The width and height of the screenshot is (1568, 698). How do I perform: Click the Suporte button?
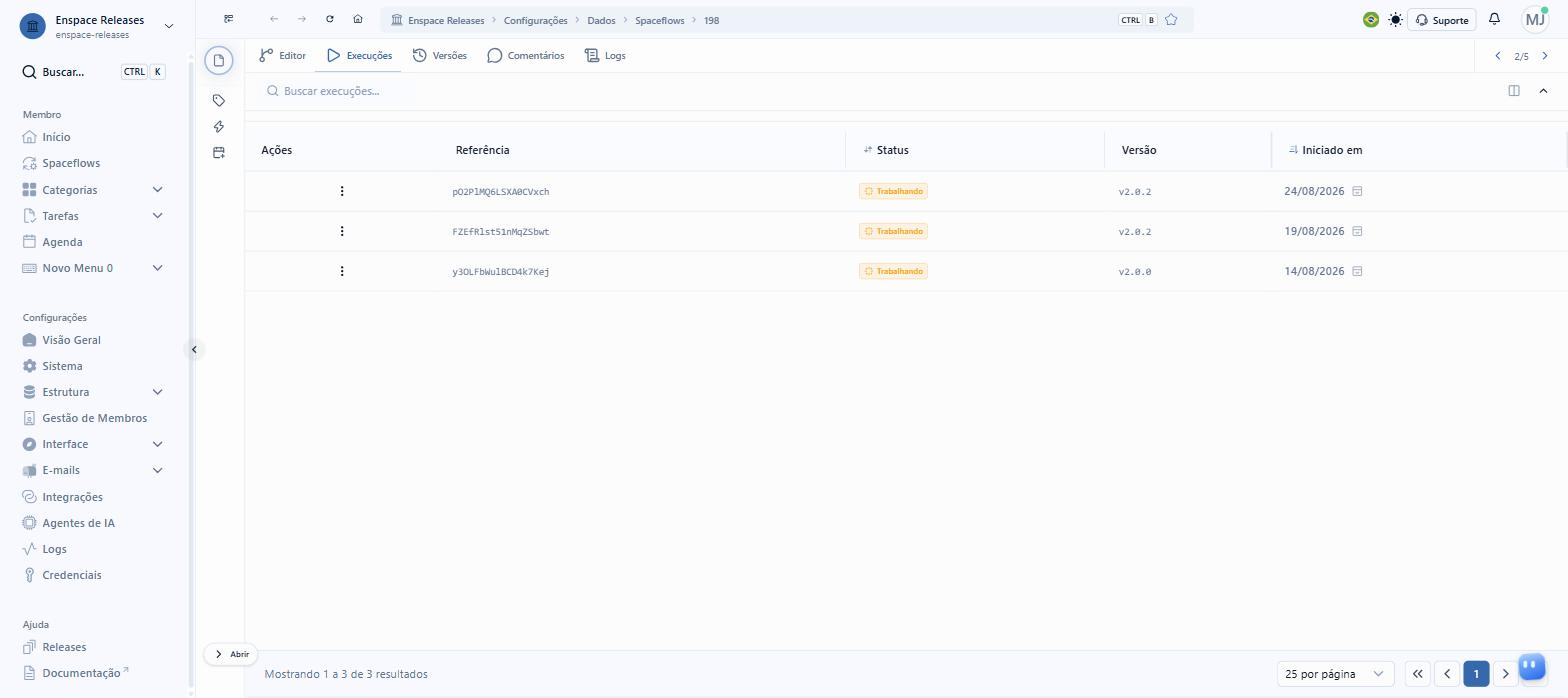[1441, 20]
